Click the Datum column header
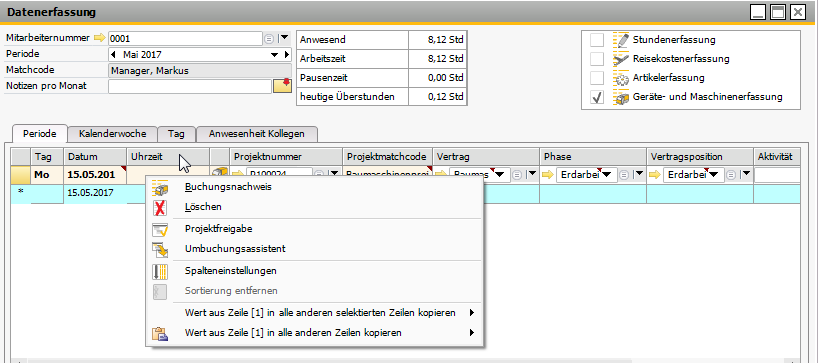 [x=95, y=156]
